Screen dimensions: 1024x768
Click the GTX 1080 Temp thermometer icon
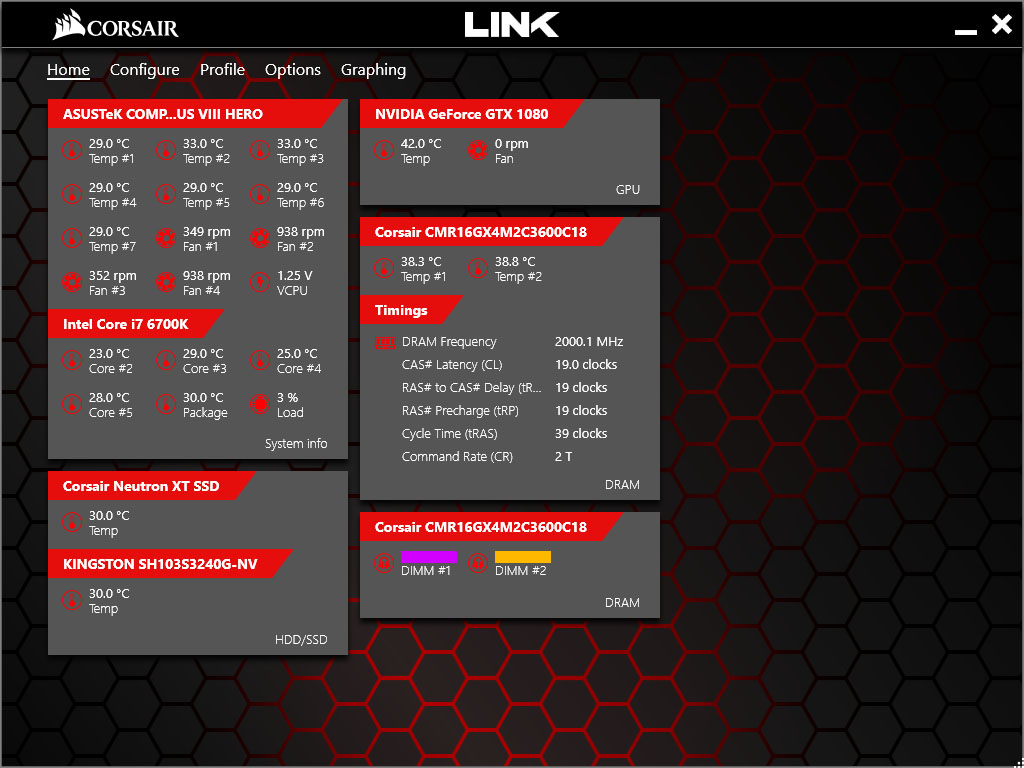[x=384, y=151]
